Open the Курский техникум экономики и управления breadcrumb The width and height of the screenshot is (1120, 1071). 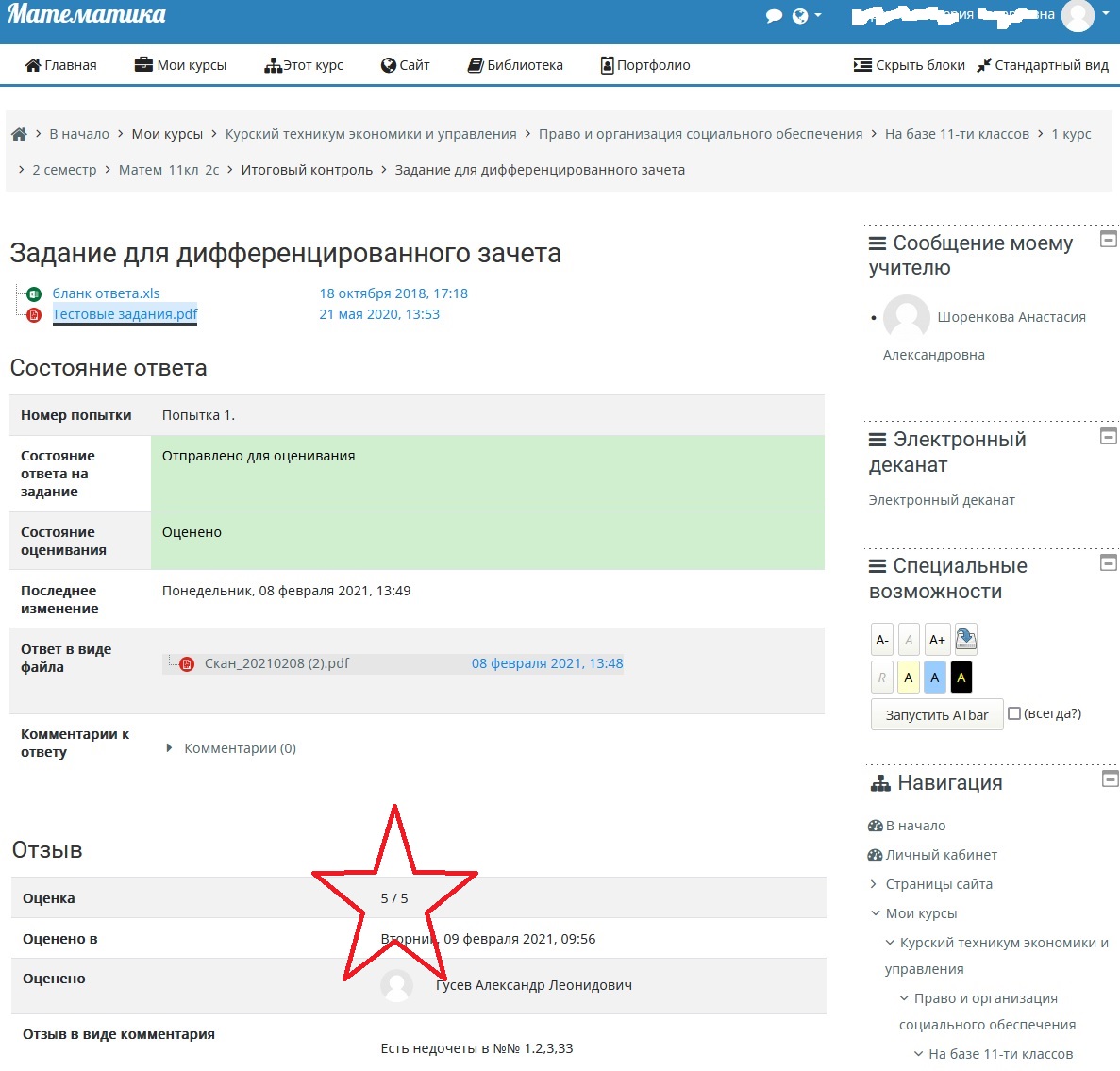(x=371, y=134)
